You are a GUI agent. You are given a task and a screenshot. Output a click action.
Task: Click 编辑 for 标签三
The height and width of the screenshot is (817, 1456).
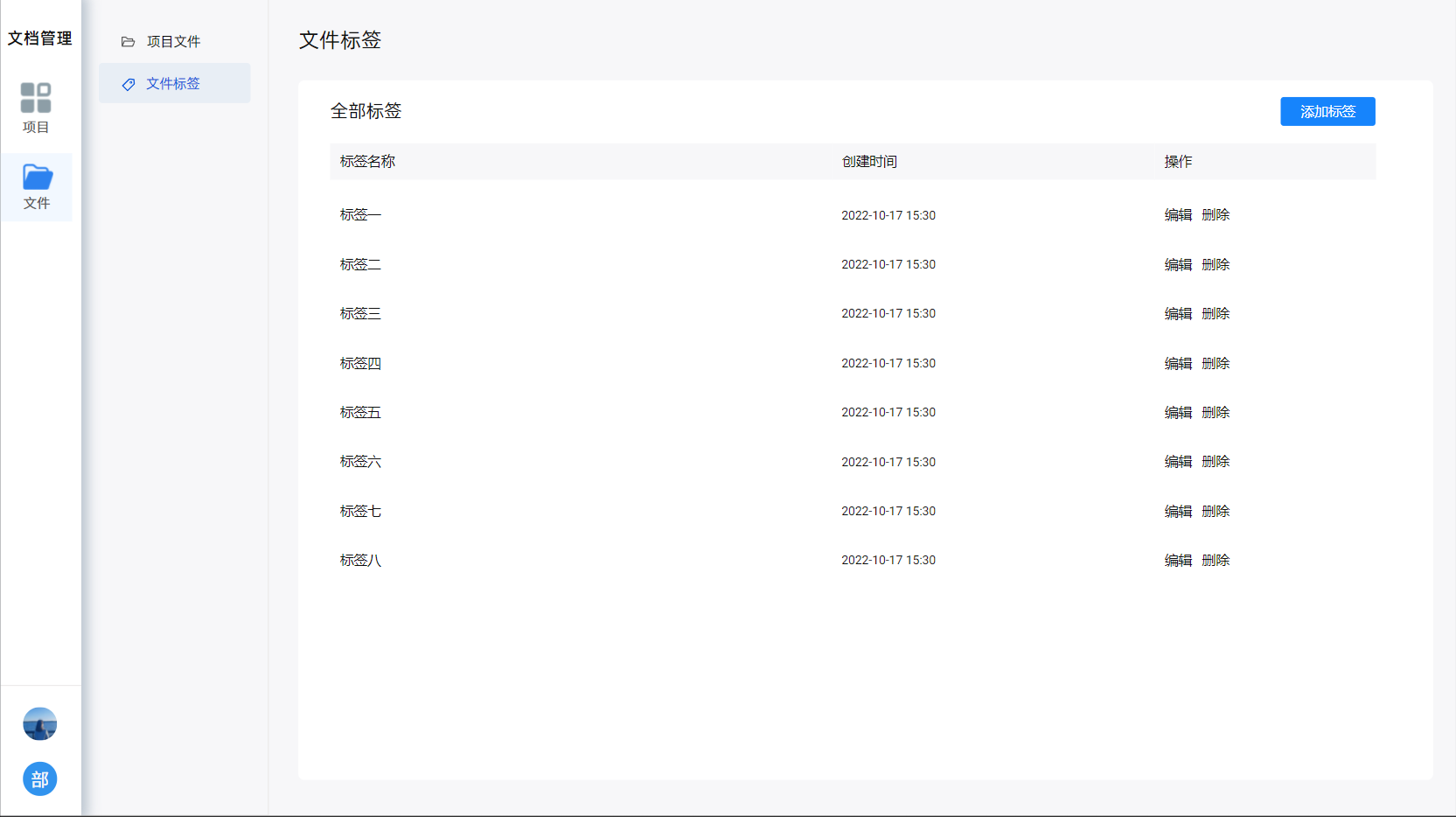[x=1178, y=314]
